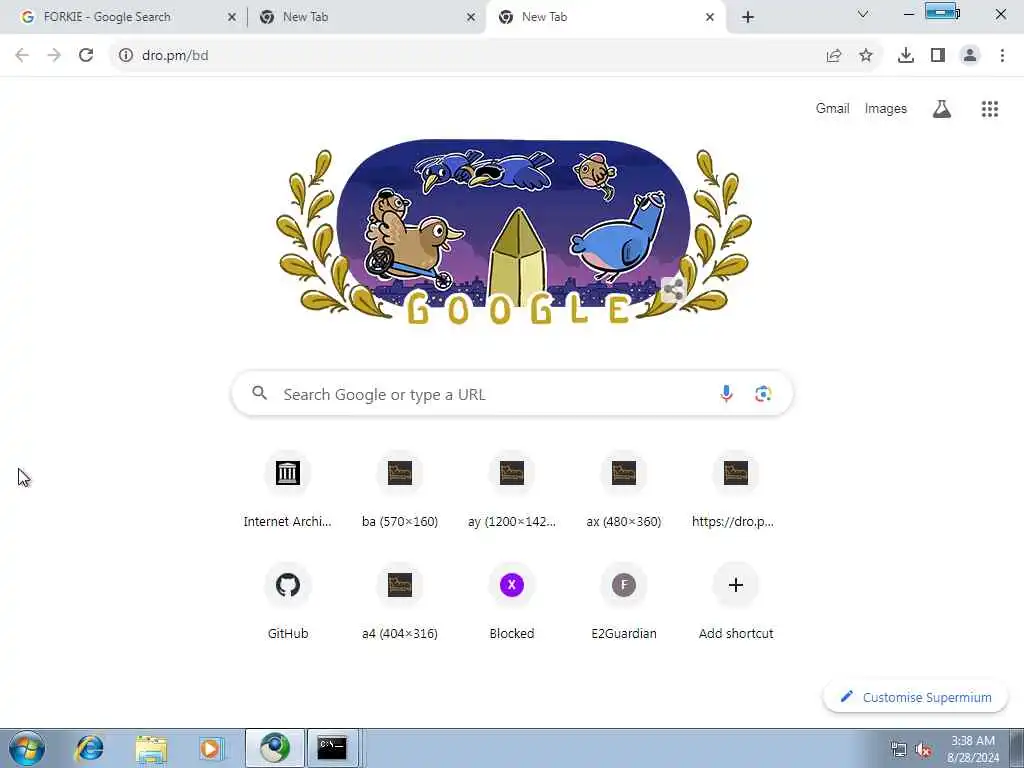Expand the tab search dropdown arrow
Viewport: 1024px width, 768px height.
coord(863,14)
